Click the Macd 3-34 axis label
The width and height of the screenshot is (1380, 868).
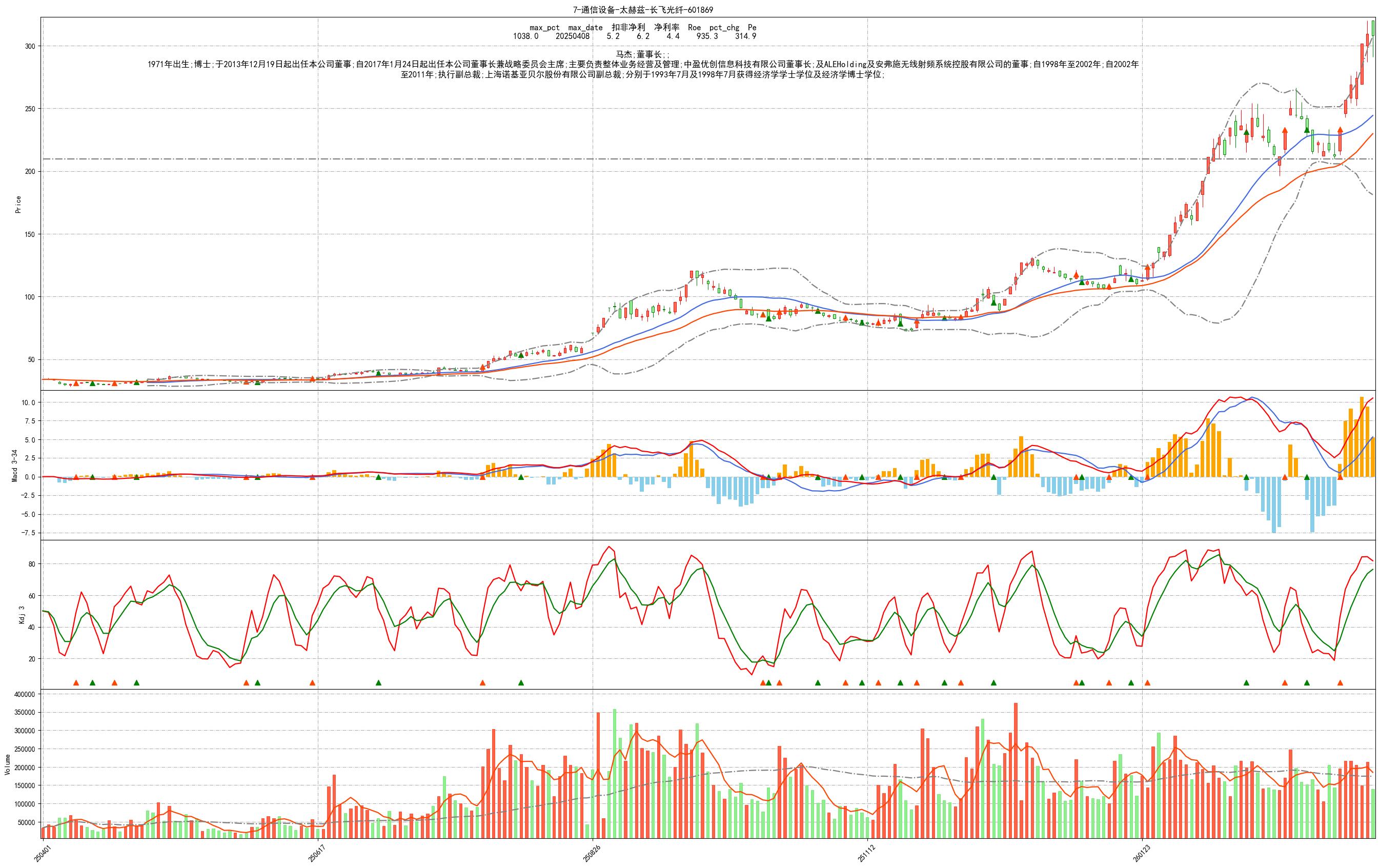15,466
